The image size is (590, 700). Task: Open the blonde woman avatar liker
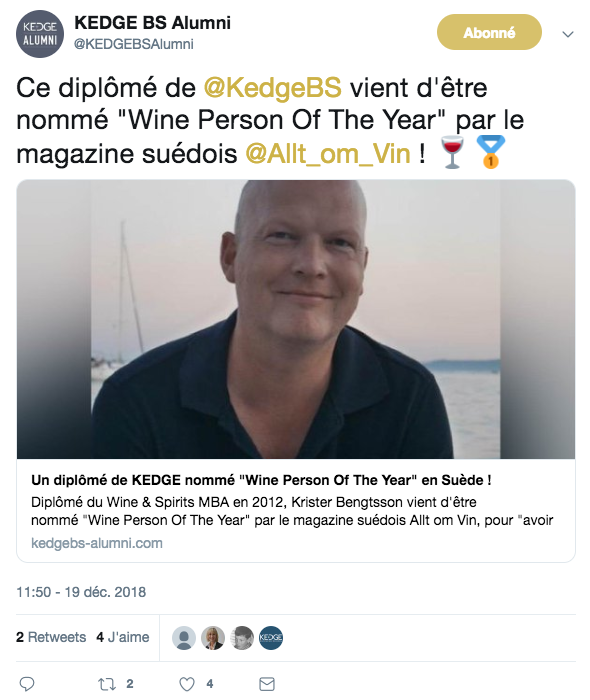[213, 638]
